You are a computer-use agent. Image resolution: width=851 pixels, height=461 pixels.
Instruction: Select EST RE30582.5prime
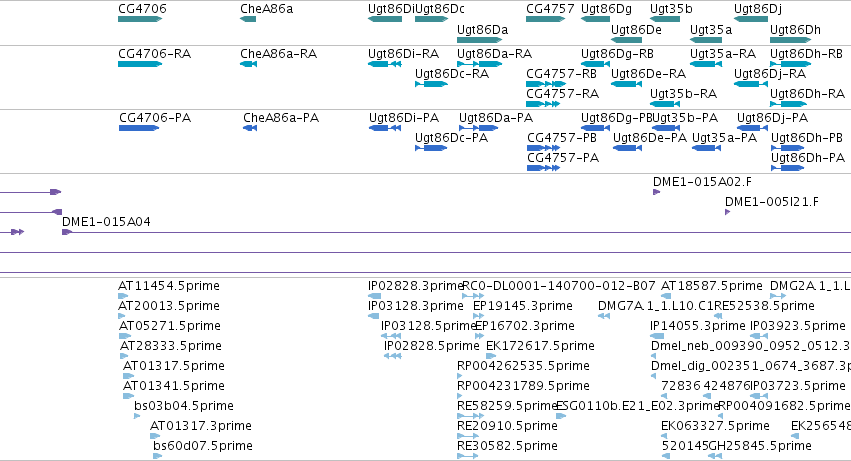click(467, 457)
